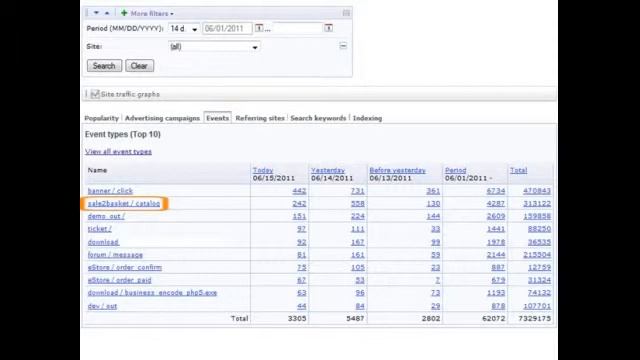Click the period total cell 62072
The height and width of the screenshot is (360, 640).
[493, 318]
